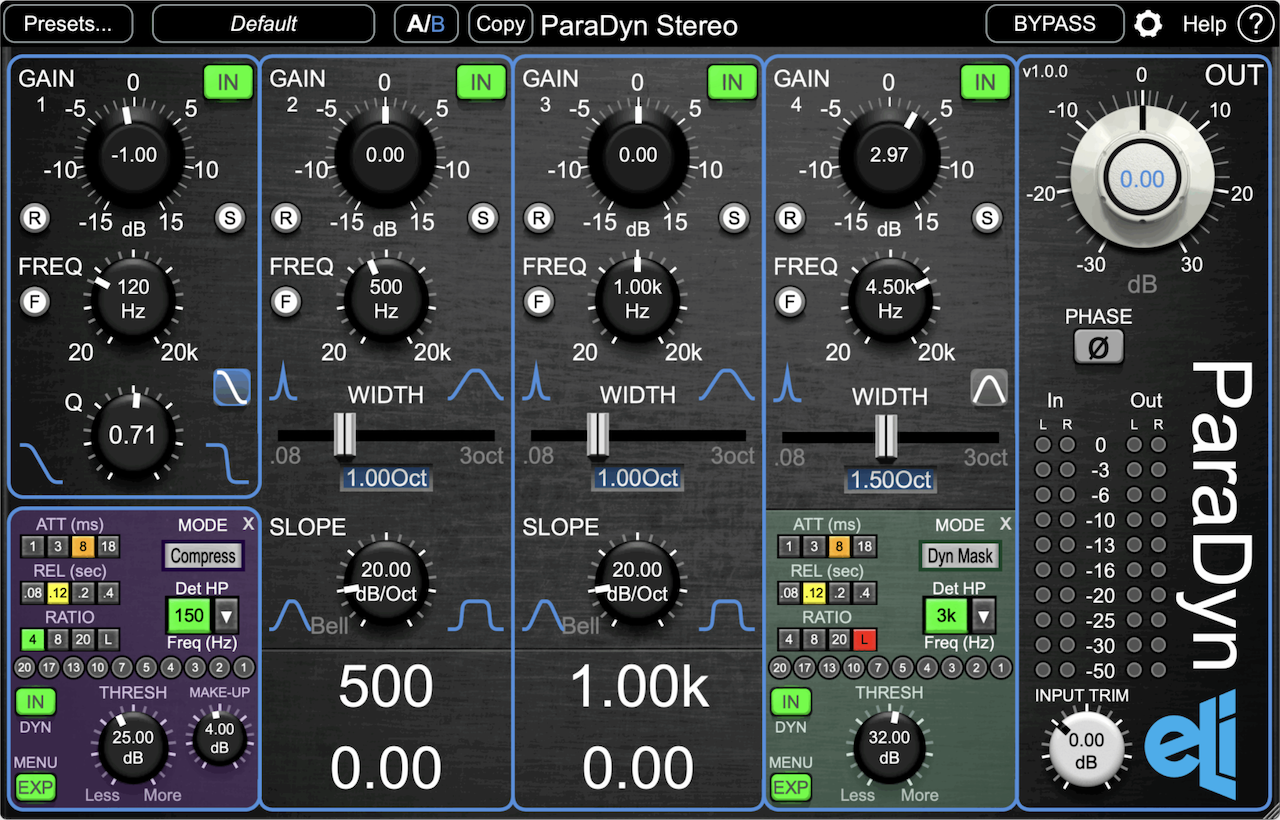Click the blue filter shape button in band 1
The width and height of the screenshot is (1280, 820).
[x=231, y=388]
